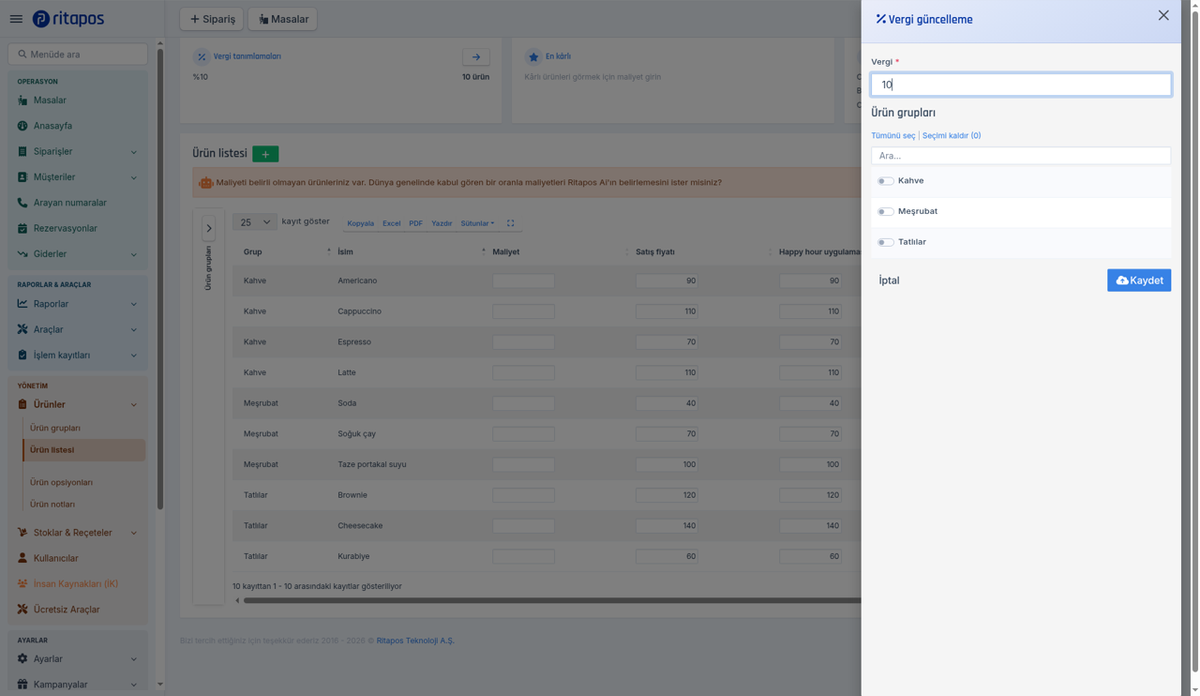Screen dimensions: 1200x696
Task: Click the Sipariş new order button
Action: click(212, 19)
